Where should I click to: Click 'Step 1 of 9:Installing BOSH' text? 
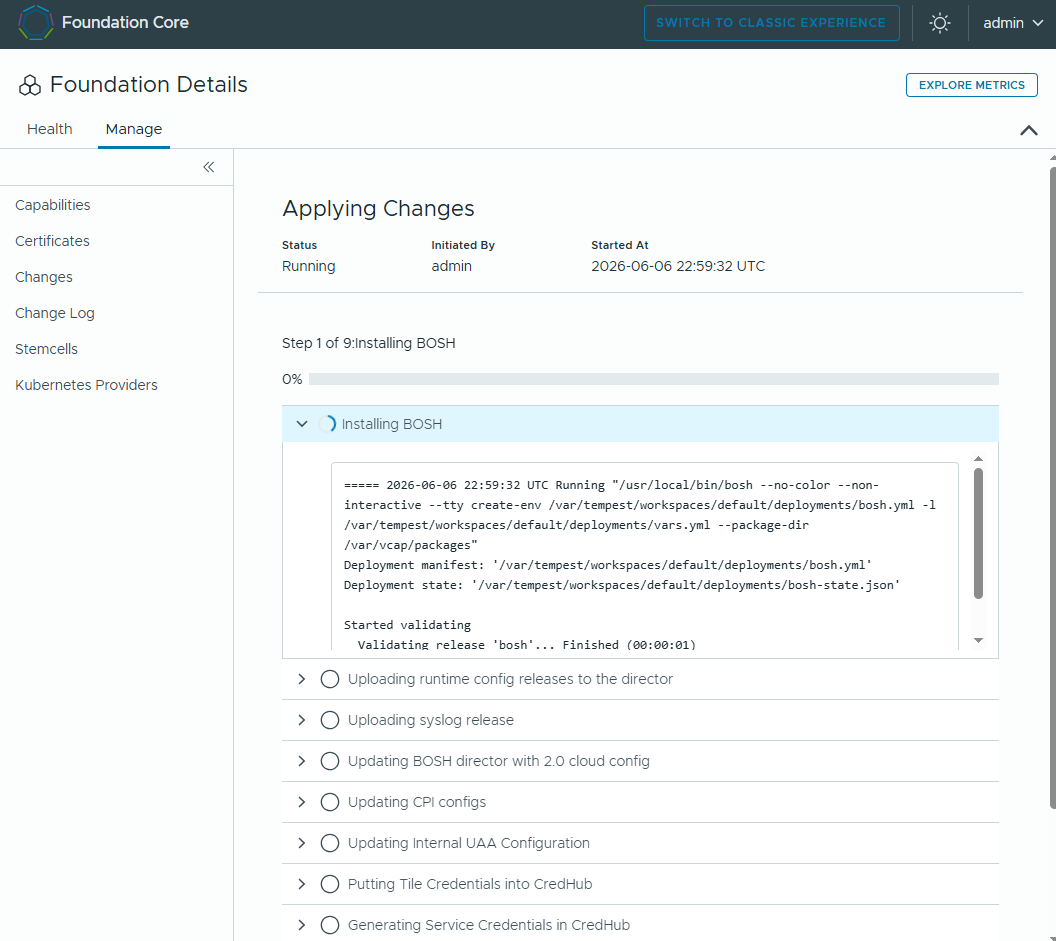(368, 343)
